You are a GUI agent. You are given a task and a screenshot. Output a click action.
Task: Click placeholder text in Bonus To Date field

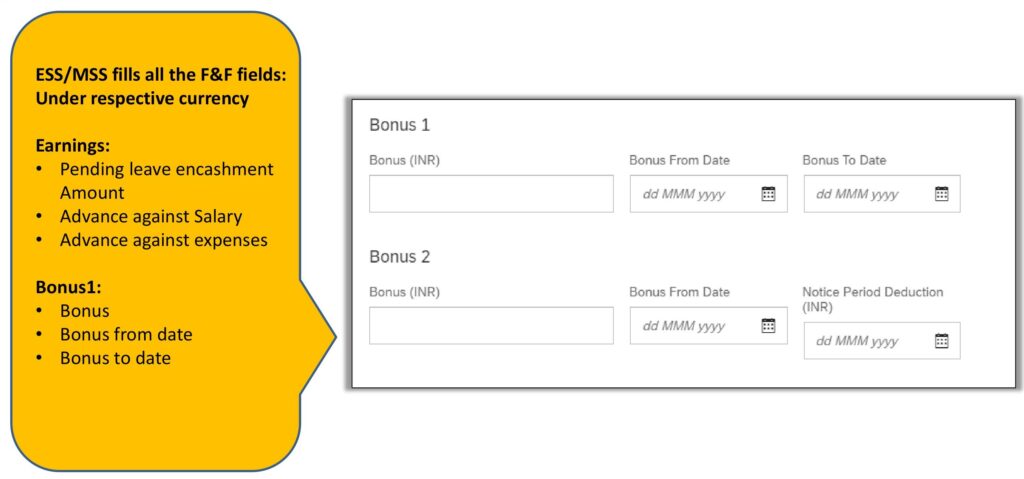[x=857, y=195]
